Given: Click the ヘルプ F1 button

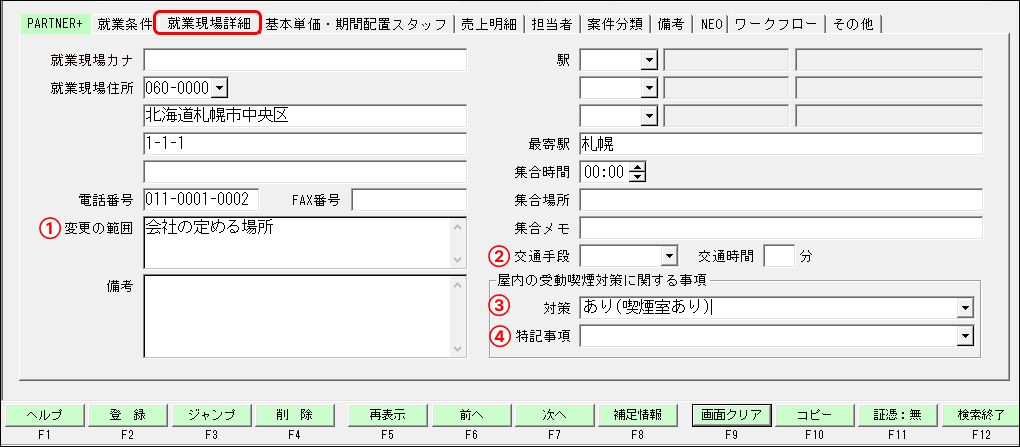Looking at the screenshot, I should click(44, 415).
